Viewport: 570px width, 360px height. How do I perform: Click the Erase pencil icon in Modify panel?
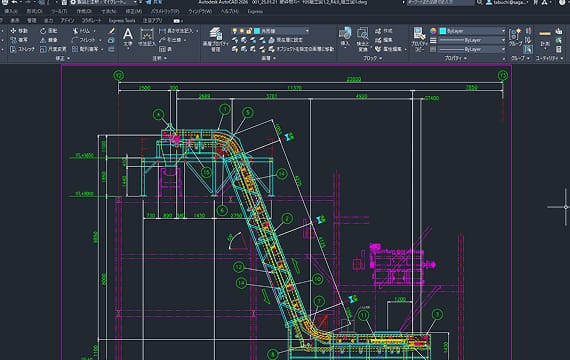point(111,31)
